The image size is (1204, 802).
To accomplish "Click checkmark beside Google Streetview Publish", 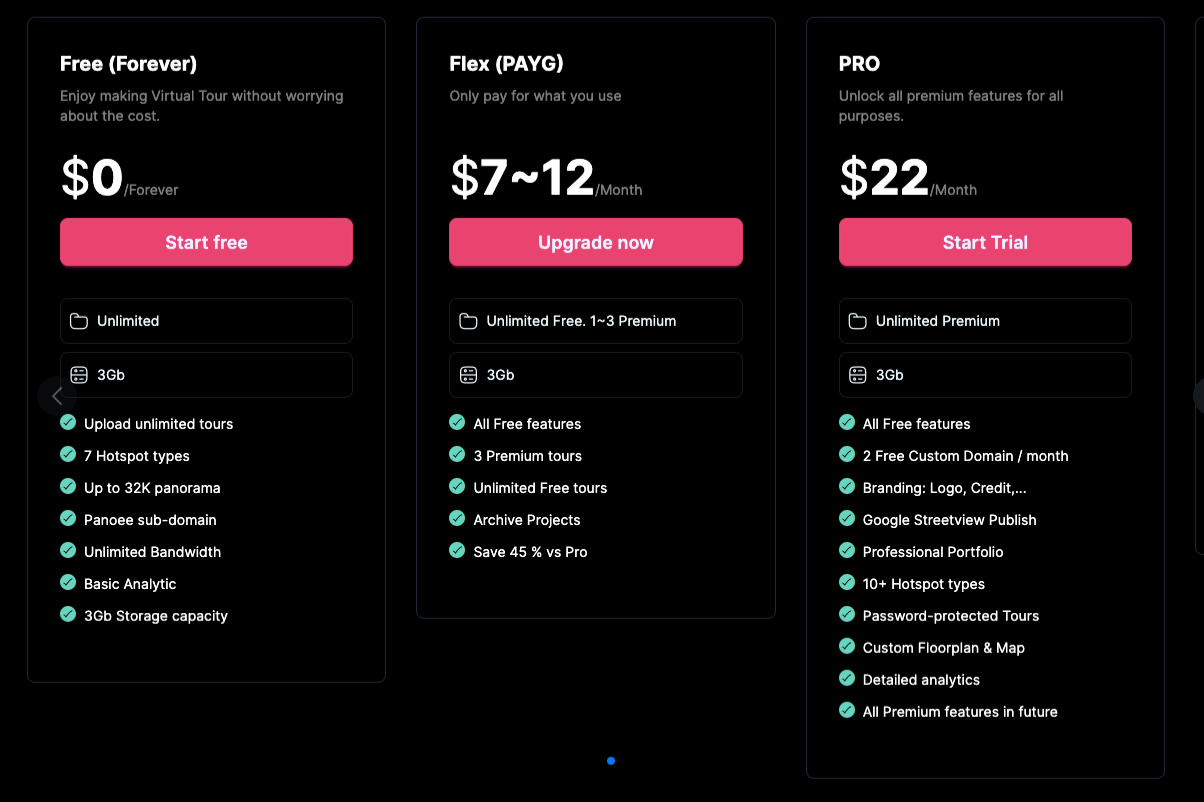I will (x=847, y=519).
